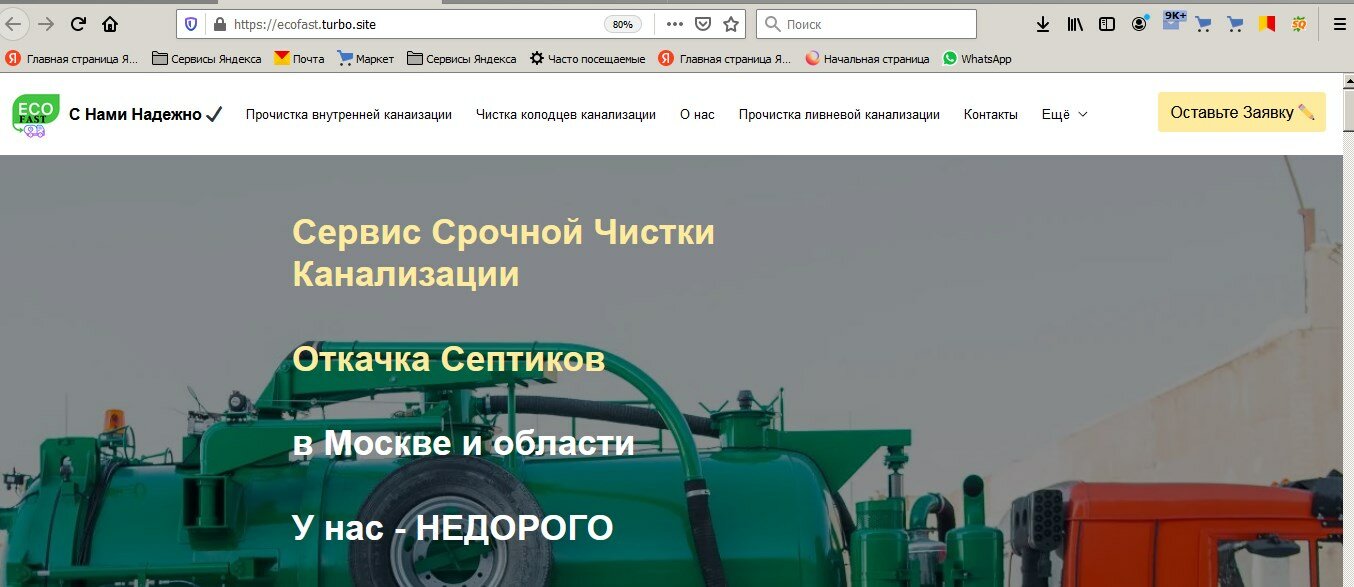Screen dimensions: 1354x587
Task: Save page to Pocket icon
Action: [703, 24]
